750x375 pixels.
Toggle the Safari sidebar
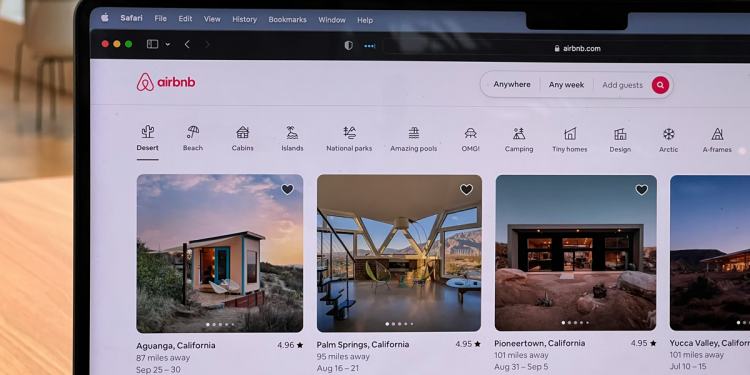152,44
